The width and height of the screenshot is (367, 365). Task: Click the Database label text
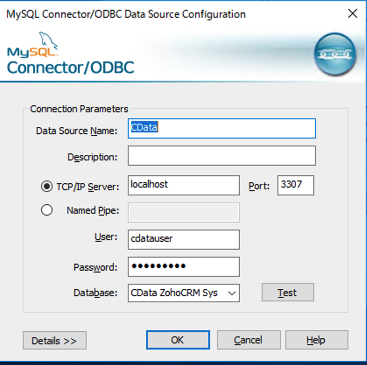(x=95, y=293)
